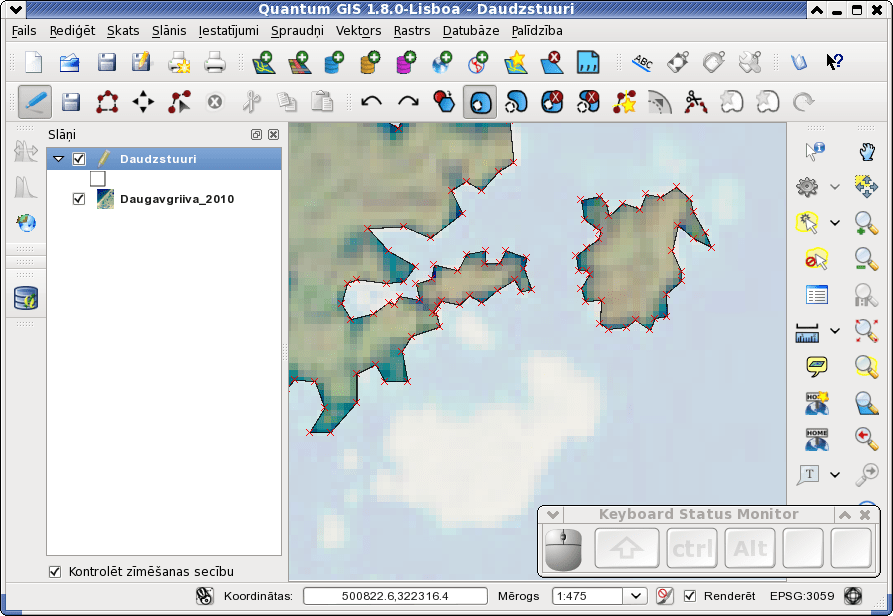Open the Rastrs menu
Image resolution: width=893 pixels, height=616 pixels.
pos(412,31)
